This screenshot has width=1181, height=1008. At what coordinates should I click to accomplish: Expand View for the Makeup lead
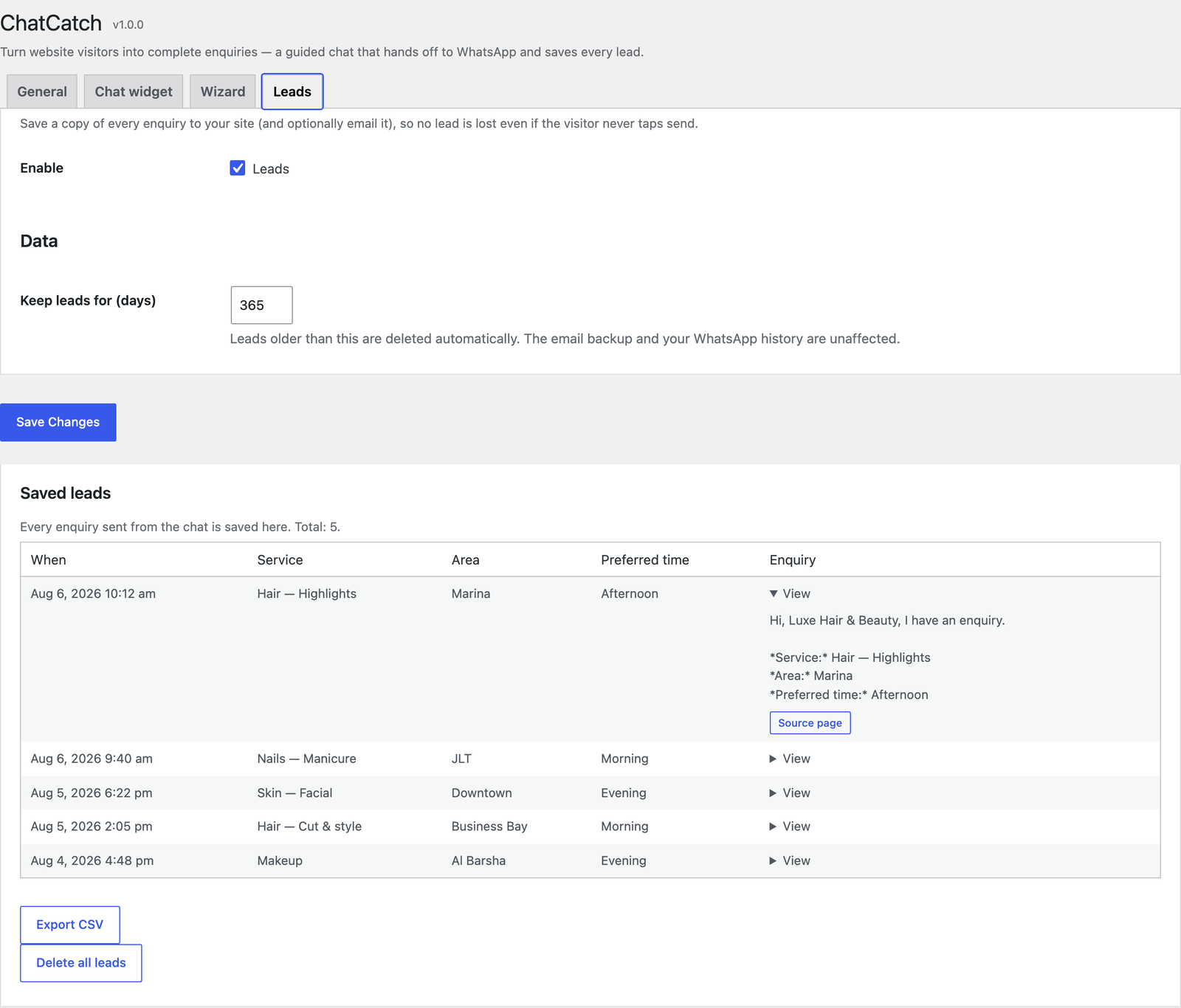click(x=790, y=860)
